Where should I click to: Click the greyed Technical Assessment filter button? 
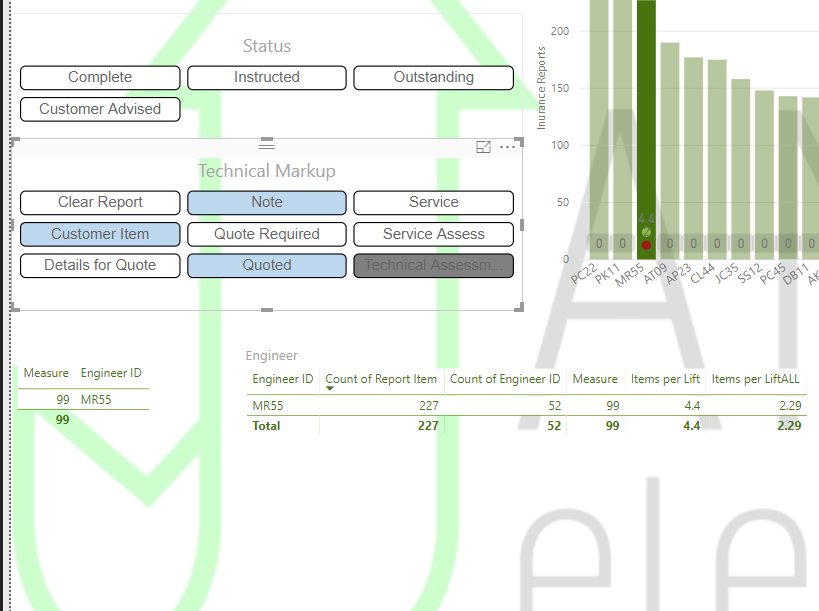point(434,265)
